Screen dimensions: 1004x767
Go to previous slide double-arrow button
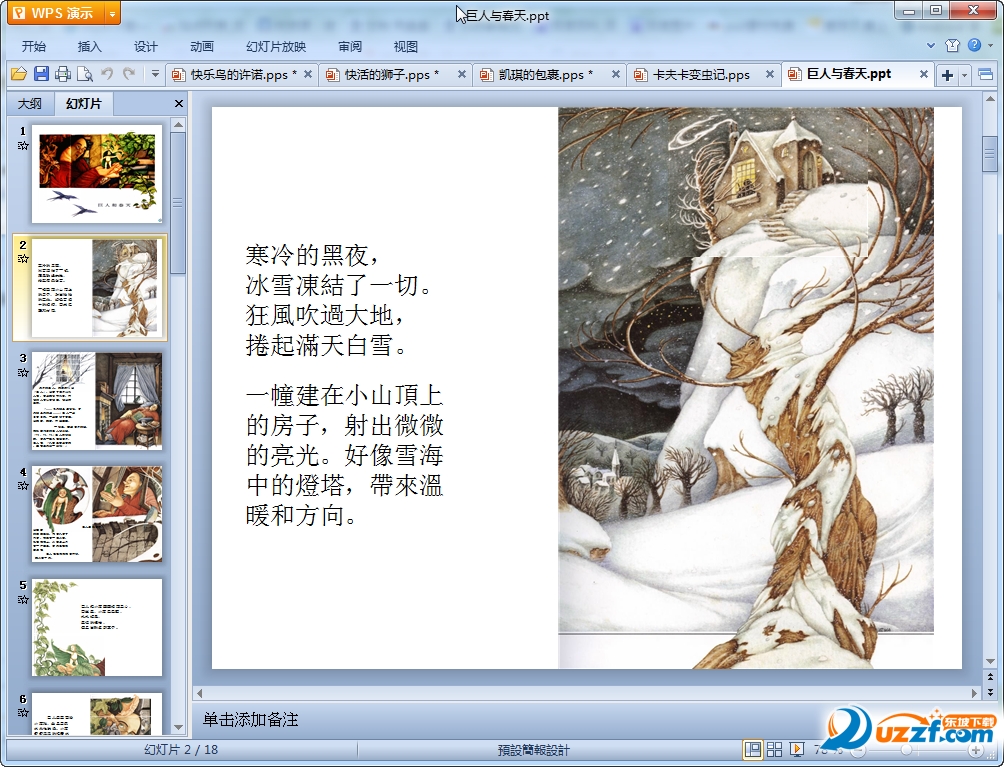click(x=990, y=677)
